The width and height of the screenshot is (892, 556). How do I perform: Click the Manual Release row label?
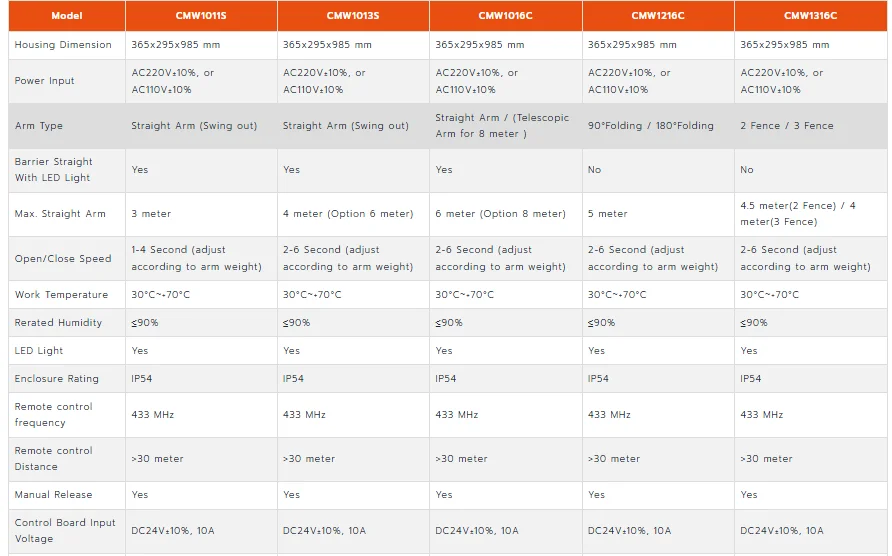53,495
